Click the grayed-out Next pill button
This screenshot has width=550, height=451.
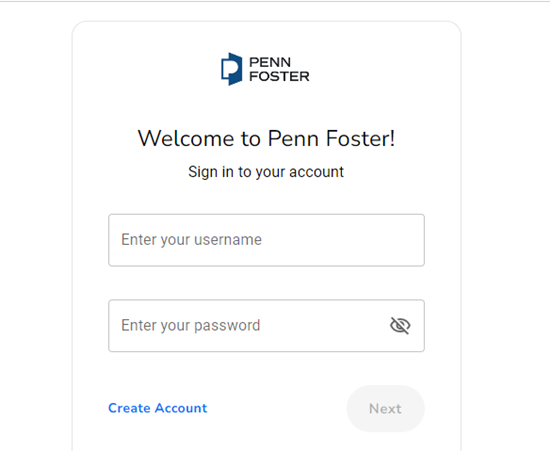pos(385,409)
